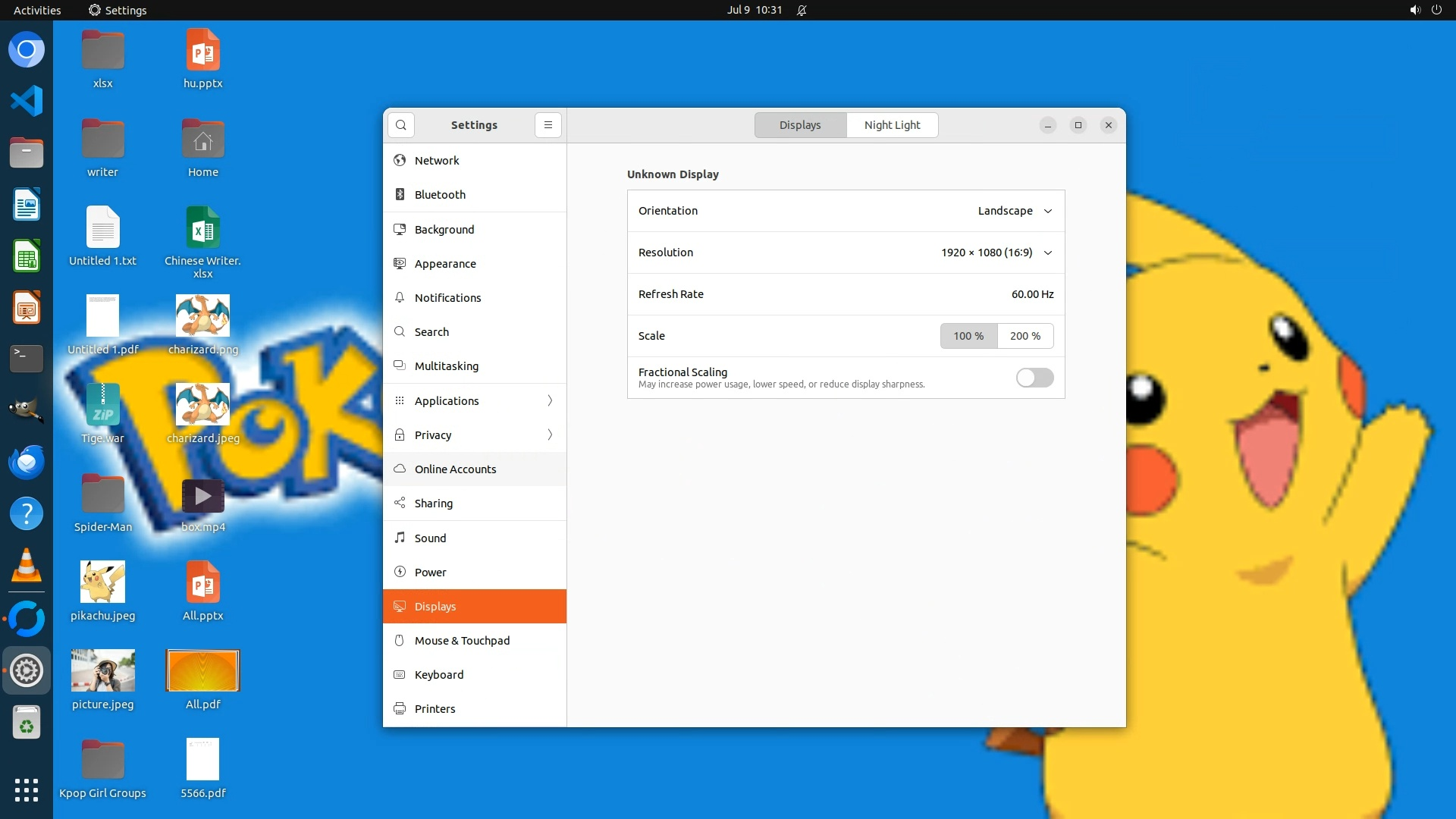The height and width of the screenshot is (819, 1456).
Task: Switch to the Night Light tab
Action: 892,125
